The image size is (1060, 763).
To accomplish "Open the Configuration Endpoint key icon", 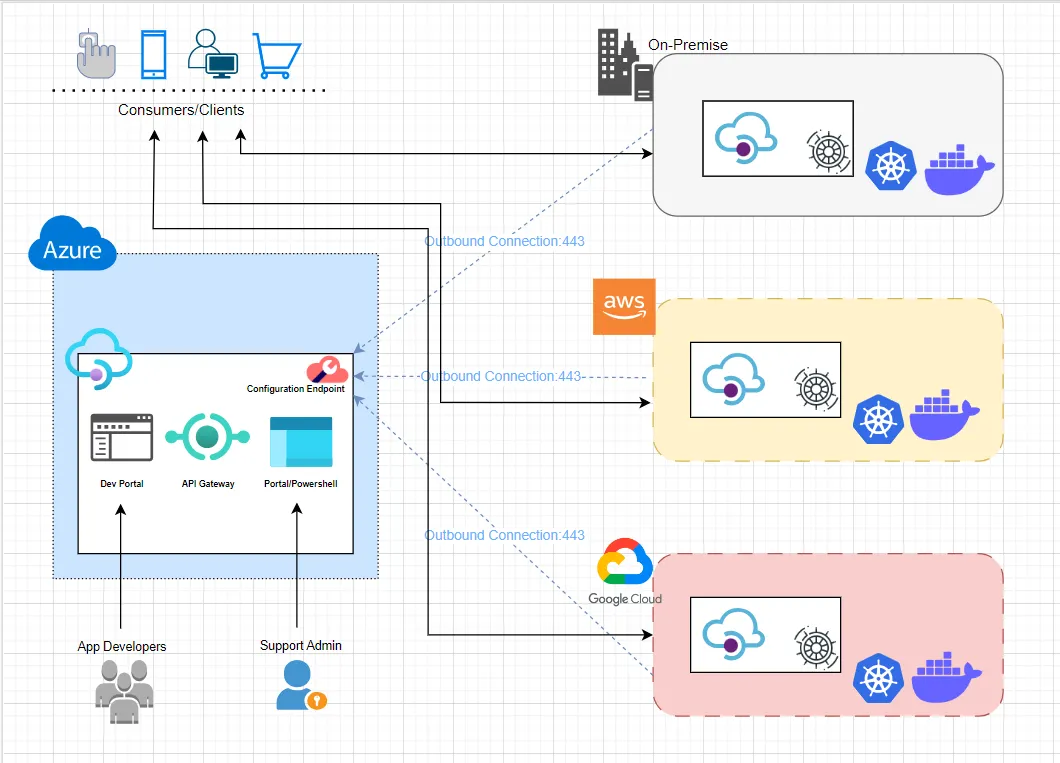I will coord(328,369).
